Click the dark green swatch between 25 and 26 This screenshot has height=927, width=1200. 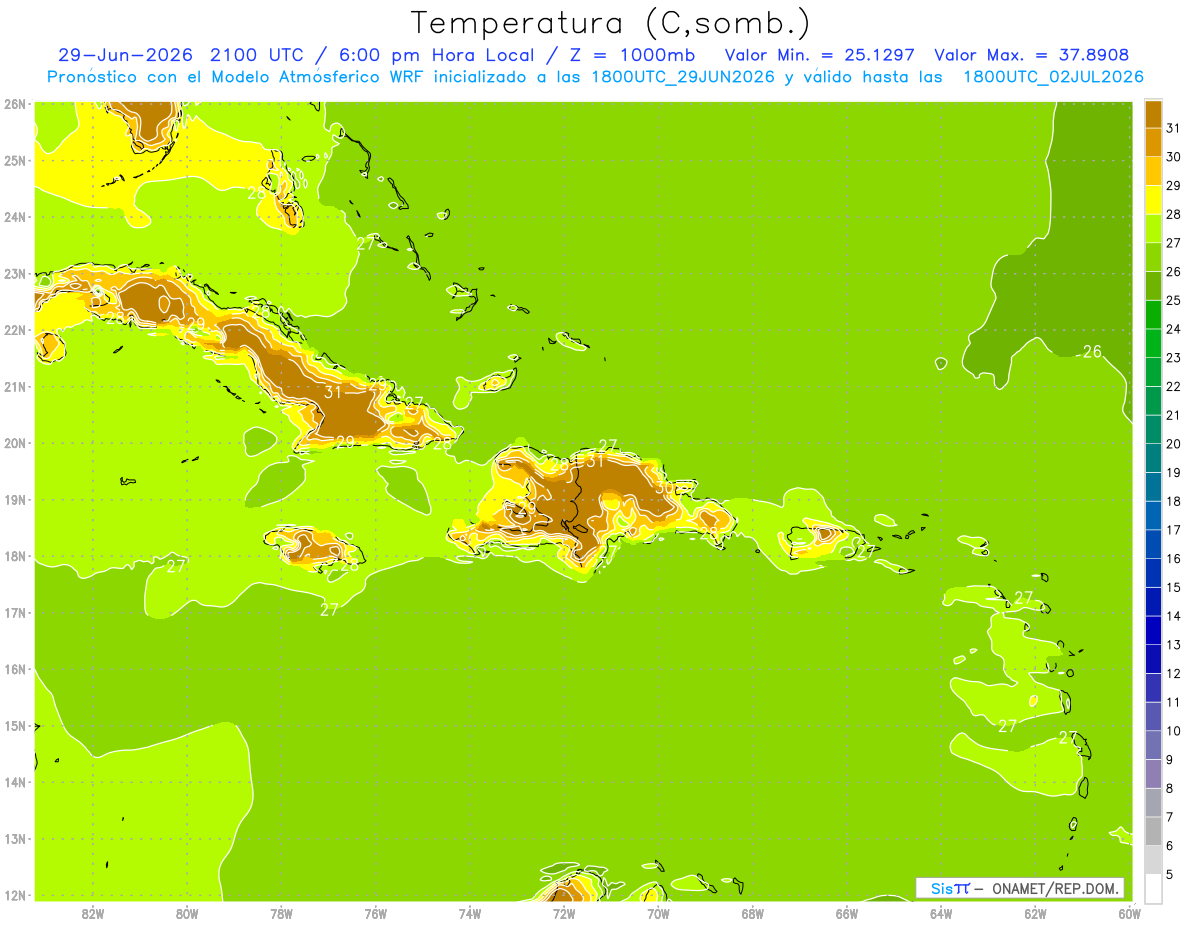[1153, 286]
